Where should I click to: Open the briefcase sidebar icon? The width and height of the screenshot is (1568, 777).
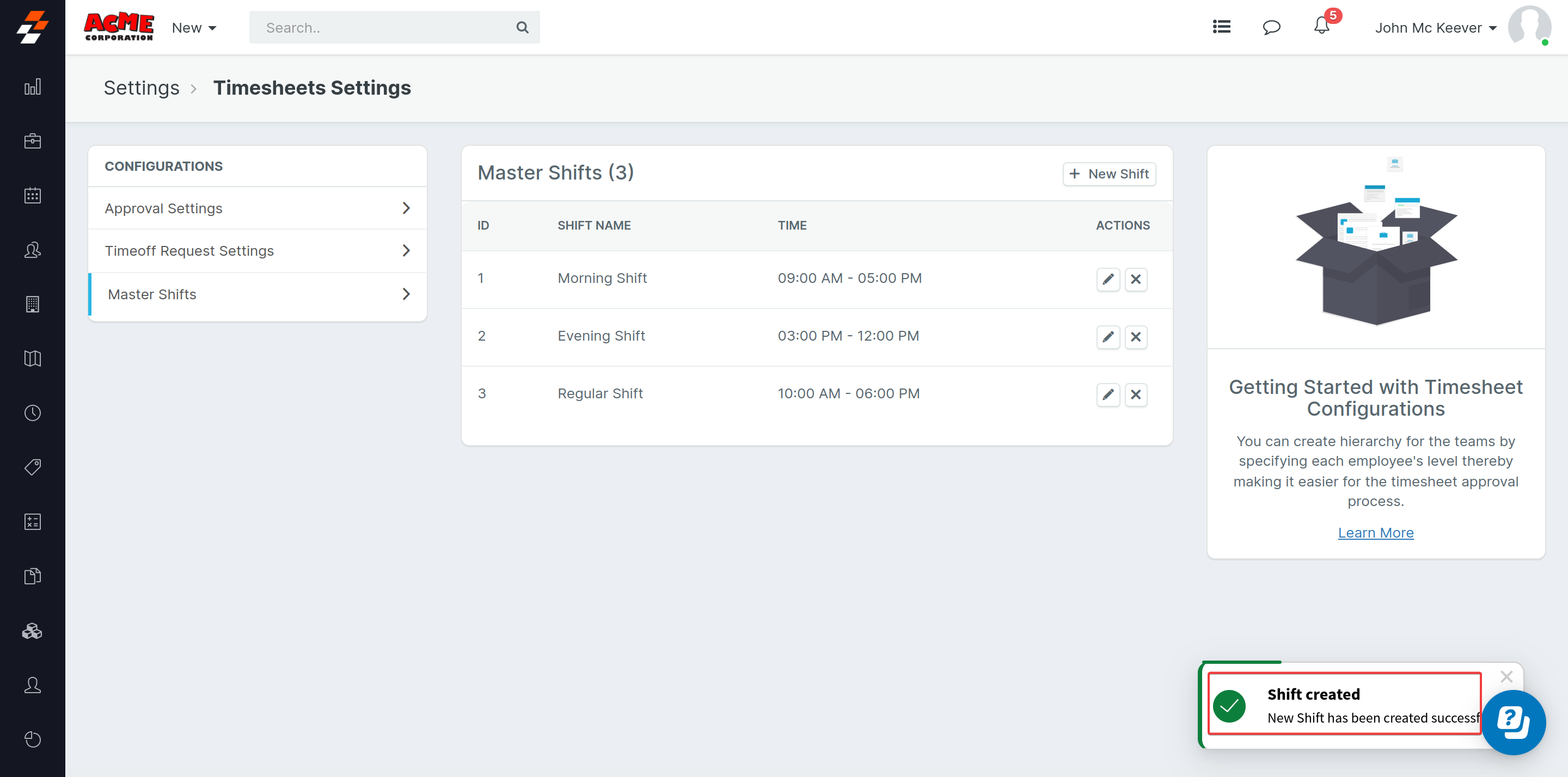(x=32, y=141)
